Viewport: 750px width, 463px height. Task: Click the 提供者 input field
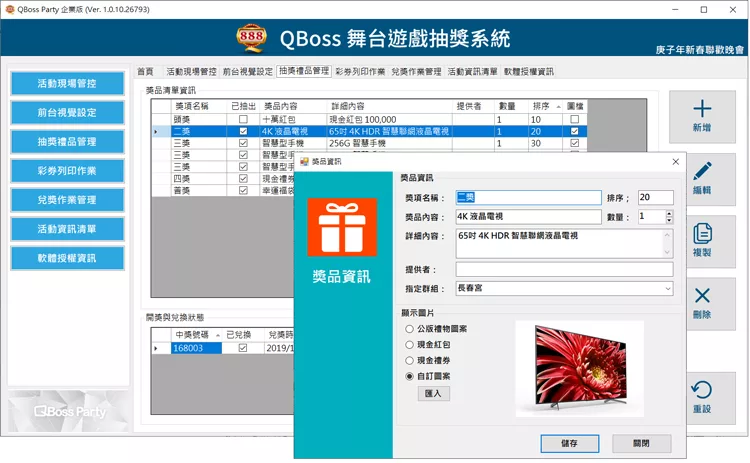(x=564, y=269)
